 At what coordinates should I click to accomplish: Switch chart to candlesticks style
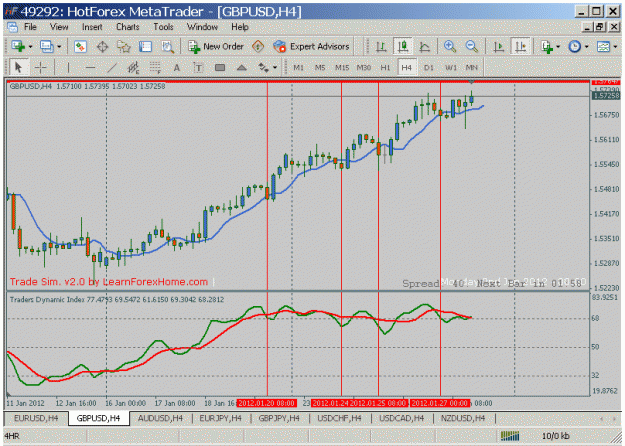[403, 47]
